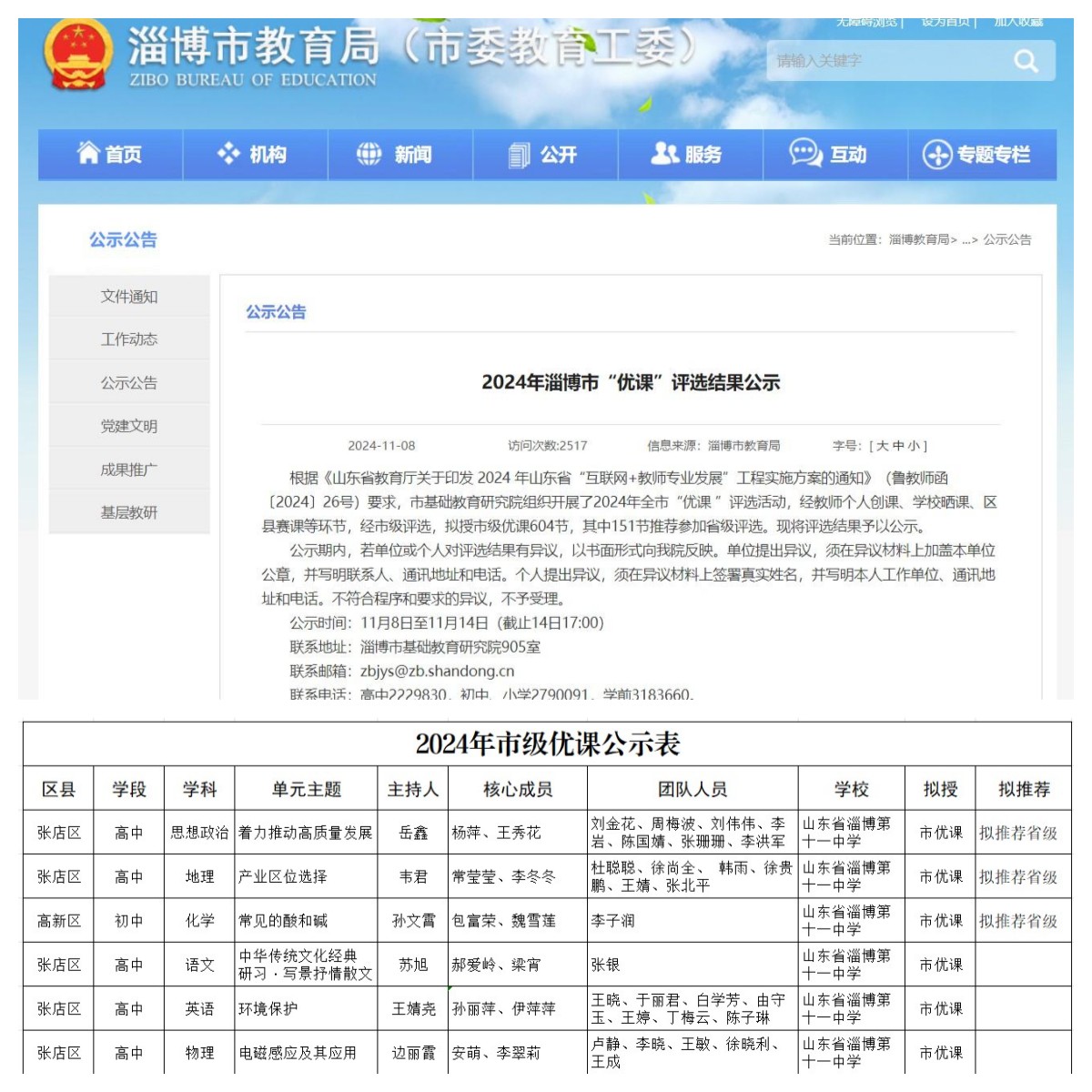The width and height of the screenshot is (1092, 1092).
Task: Click the 环境保护 topic cell
Action: (306, 1009)
